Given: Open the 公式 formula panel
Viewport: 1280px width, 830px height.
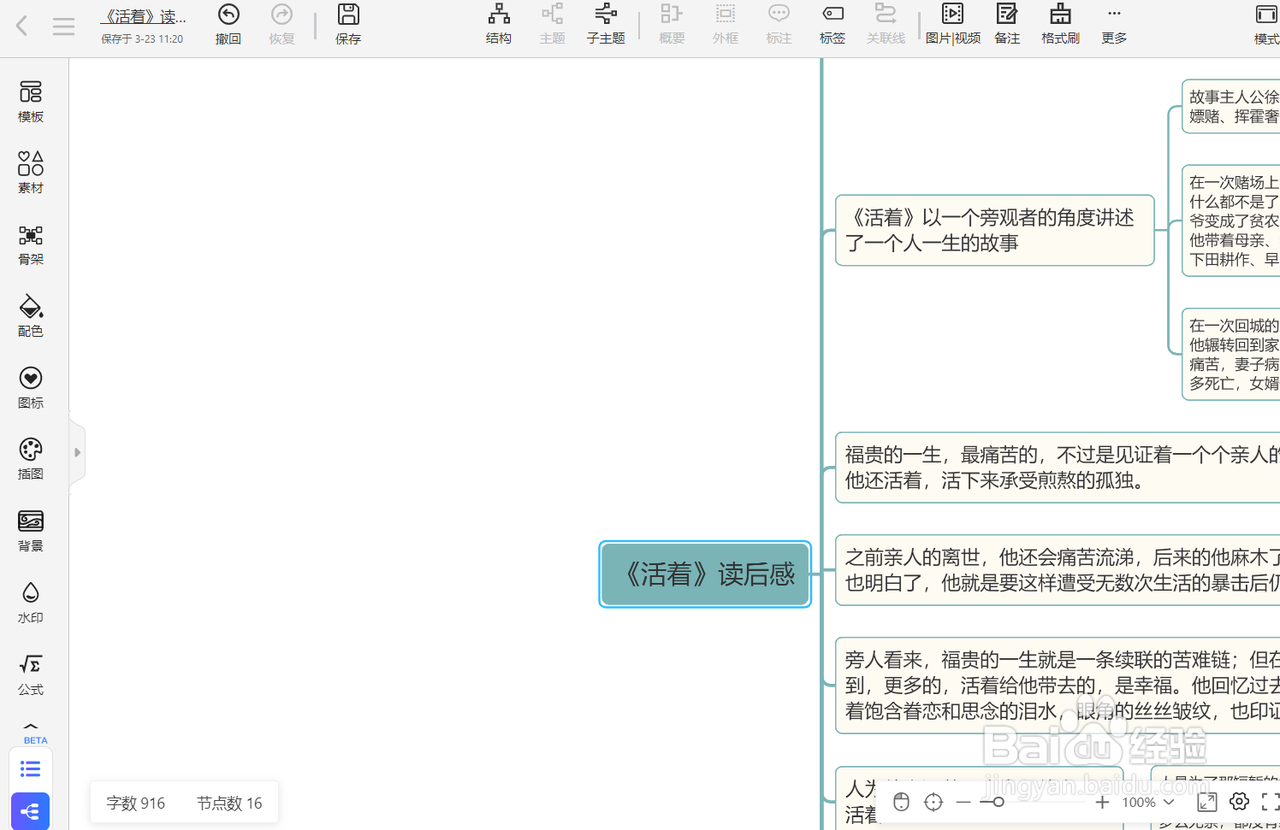Looking at the screenshot, I should 31,675.
